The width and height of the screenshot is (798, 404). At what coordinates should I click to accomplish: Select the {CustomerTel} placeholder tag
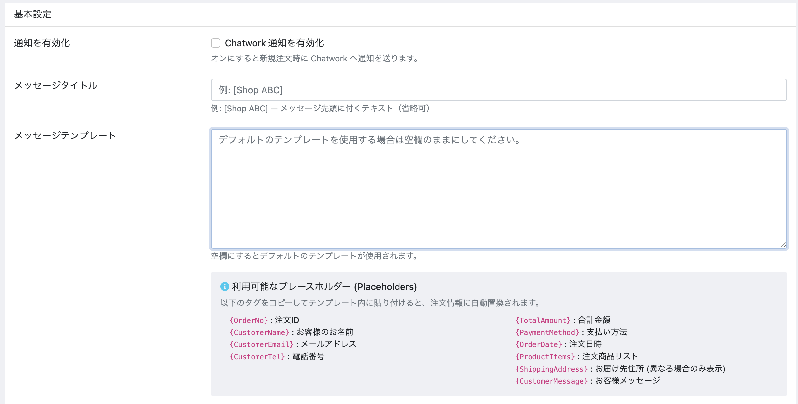[257, 357]
